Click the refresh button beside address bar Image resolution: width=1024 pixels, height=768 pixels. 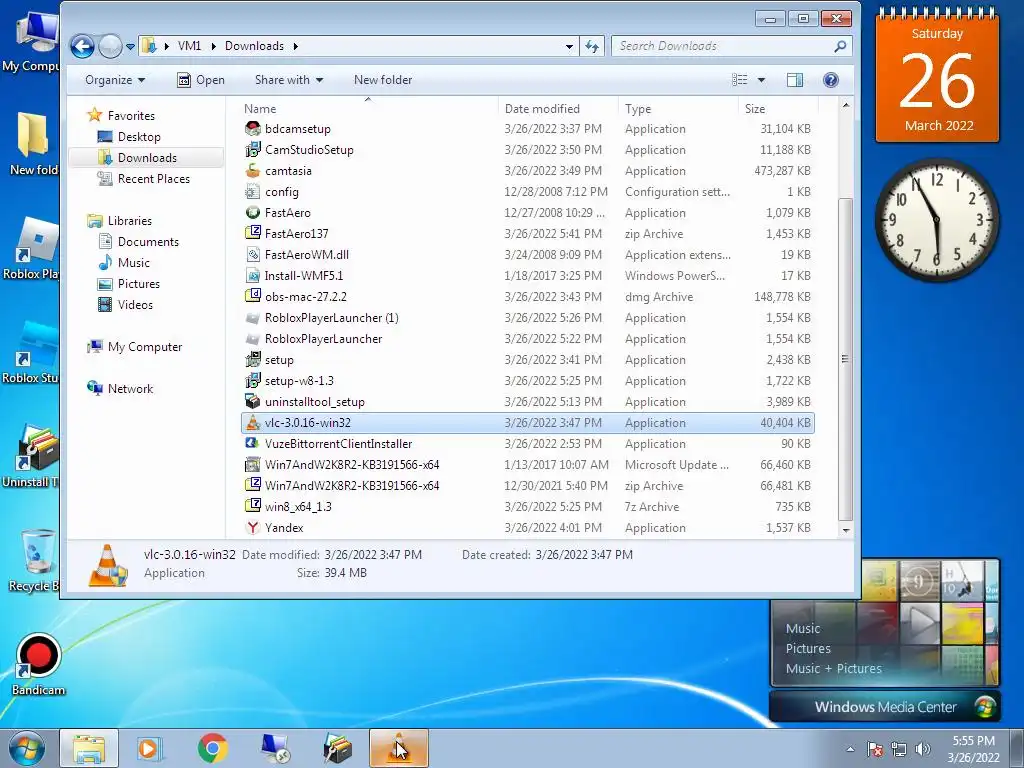(592, 46)
